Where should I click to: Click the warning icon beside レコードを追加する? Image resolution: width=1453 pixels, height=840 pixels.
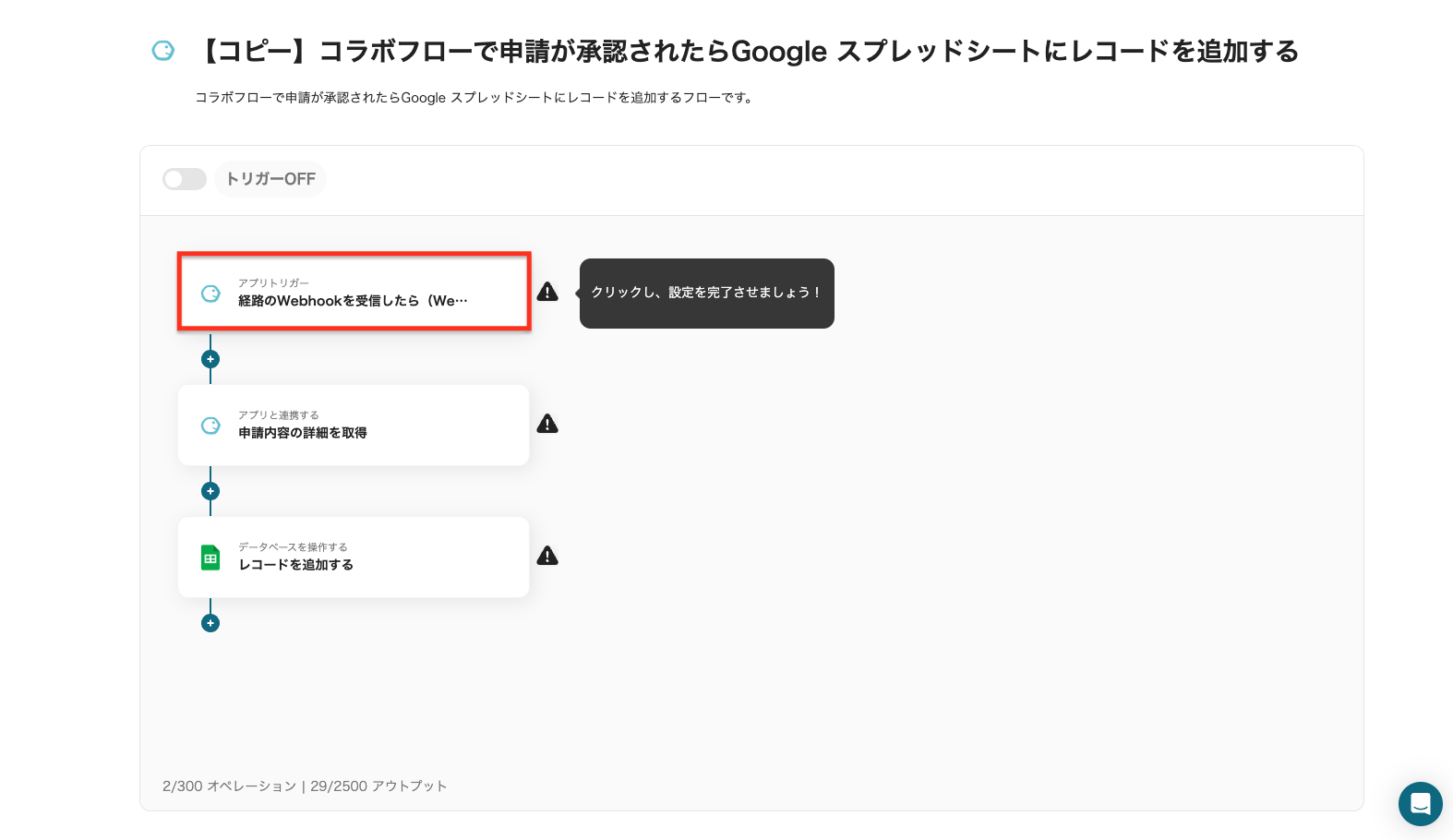coord(547,556)
